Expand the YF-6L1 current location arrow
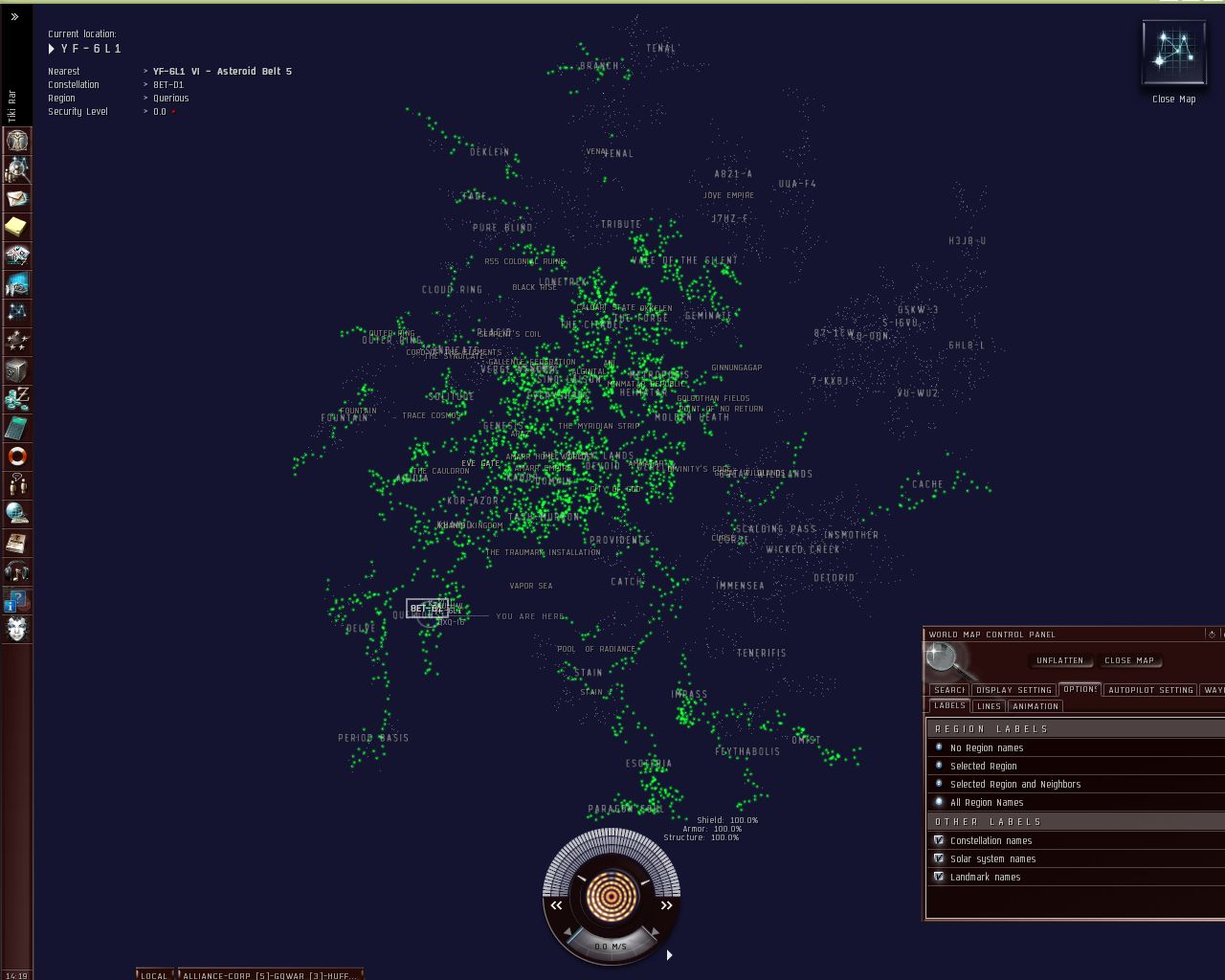Image resolution: width=1225 pixels, height=980 pixels. point(52,49)
